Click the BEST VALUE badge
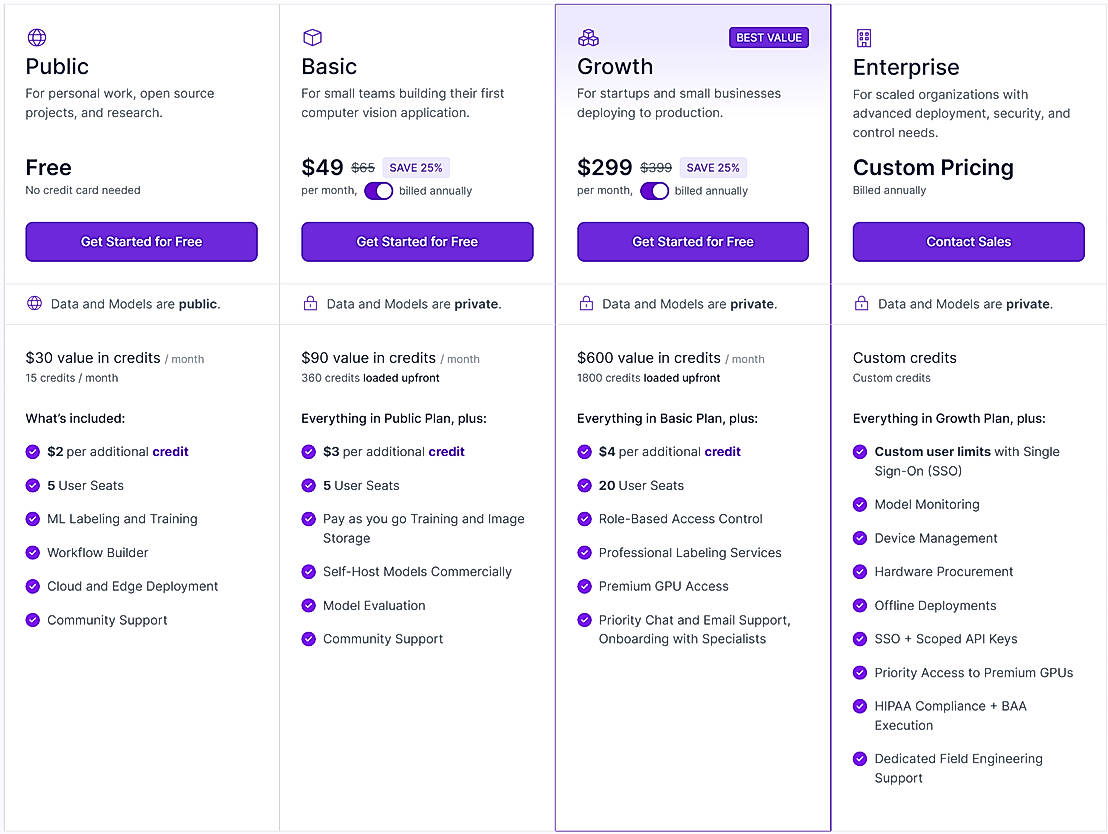The image size is (1108, 834). point(769,37)
